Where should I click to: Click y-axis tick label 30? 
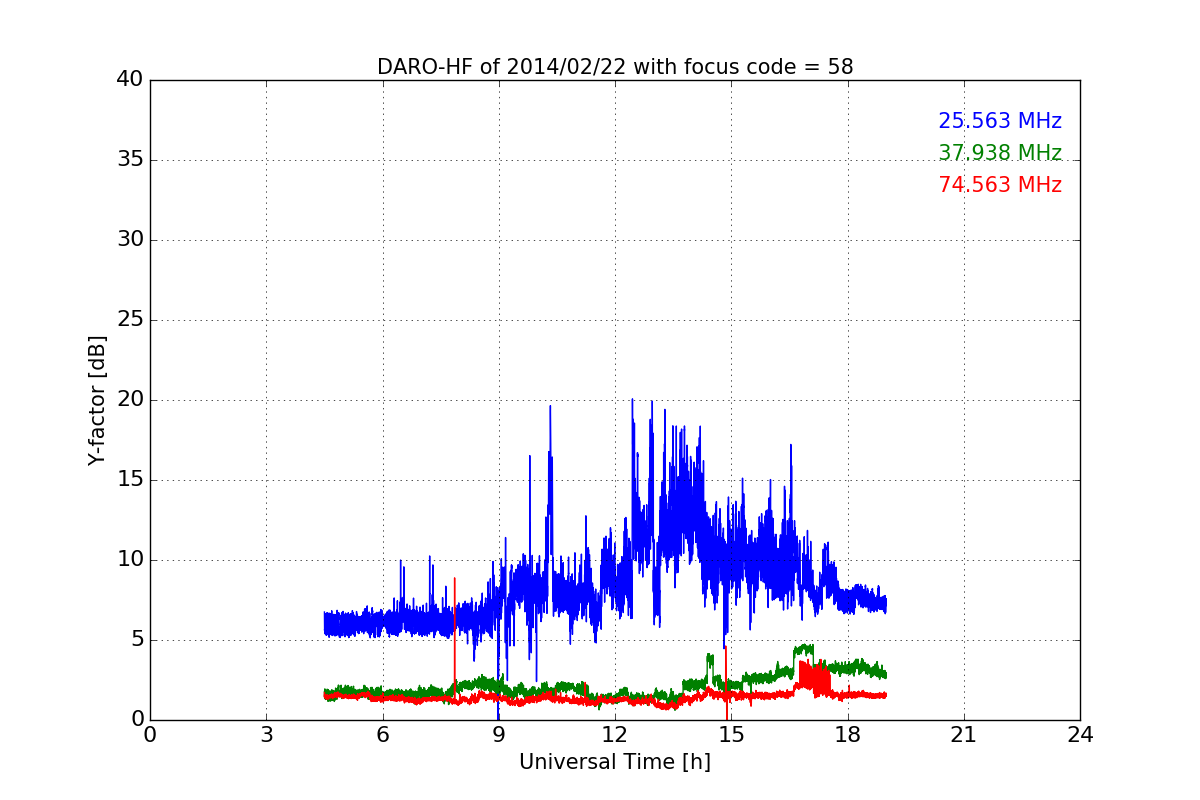pos(129,240)
